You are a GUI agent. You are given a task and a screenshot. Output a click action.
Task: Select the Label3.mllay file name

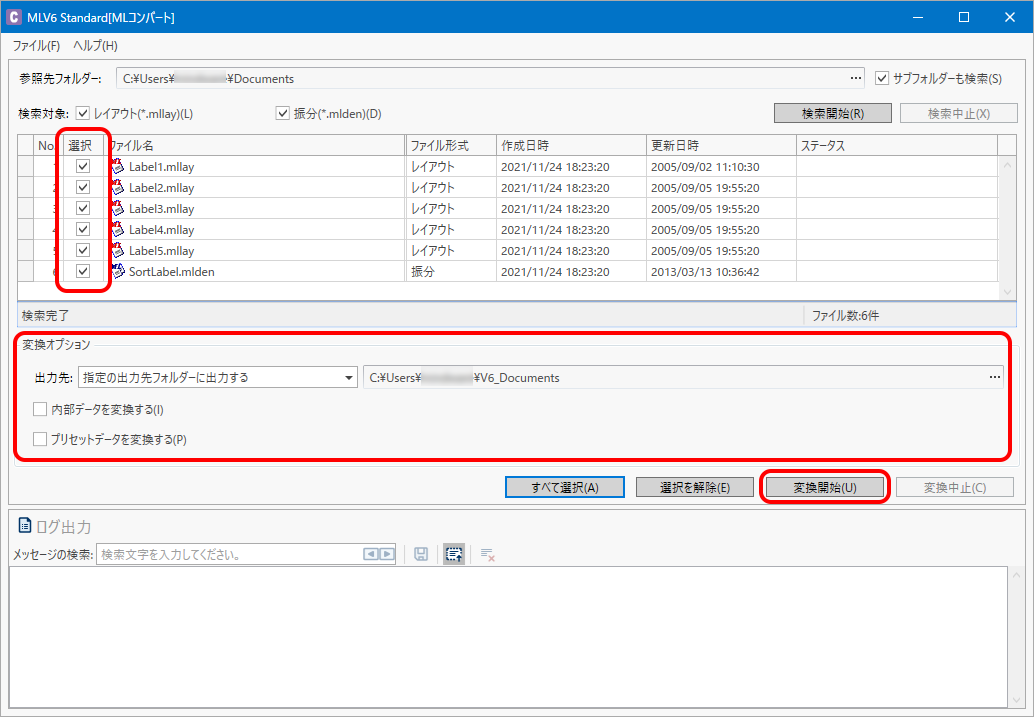(162, 209)
